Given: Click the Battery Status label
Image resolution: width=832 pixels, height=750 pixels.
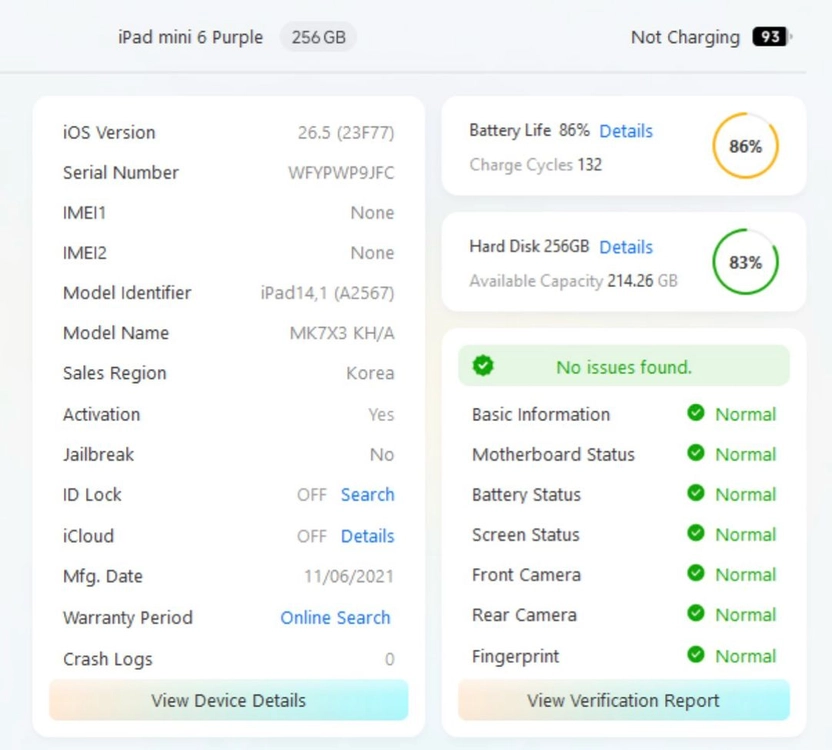Looking at the screenshot, I should click(x=526, y=495).
